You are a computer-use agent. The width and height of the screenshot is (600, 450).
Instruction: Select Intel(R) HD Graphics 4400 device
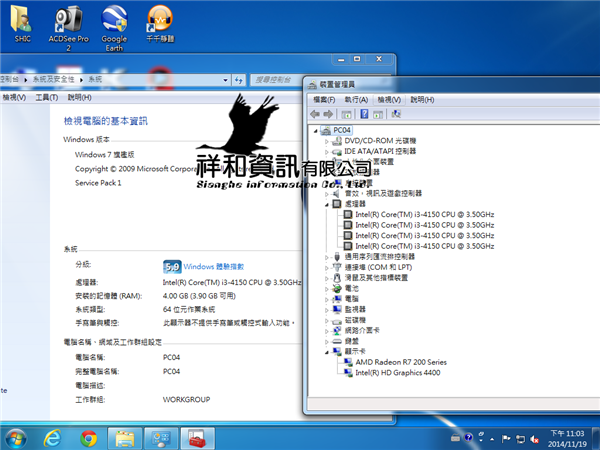tap(398, 372)
